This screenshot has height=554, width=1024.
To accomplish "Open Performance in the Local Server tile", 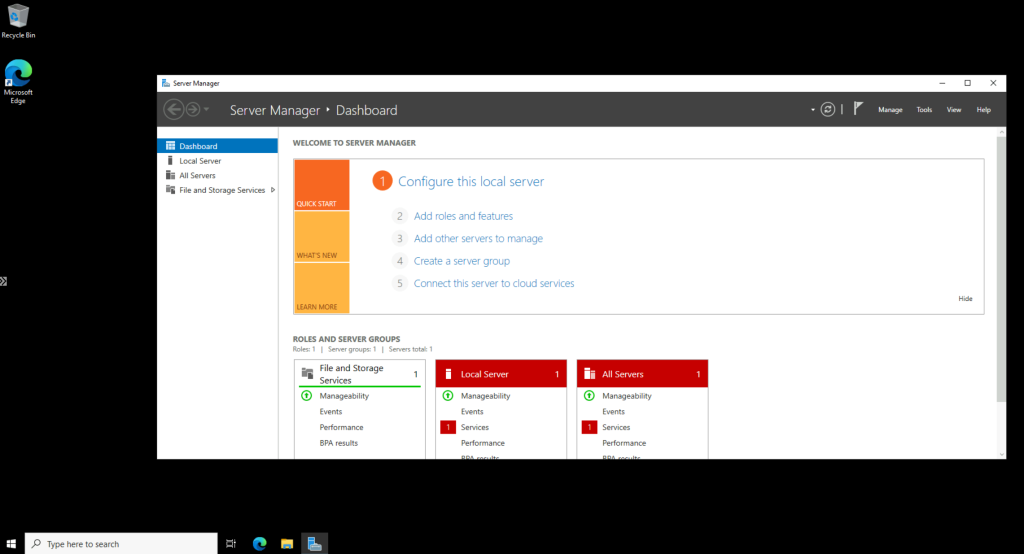I will coord(483,443).
